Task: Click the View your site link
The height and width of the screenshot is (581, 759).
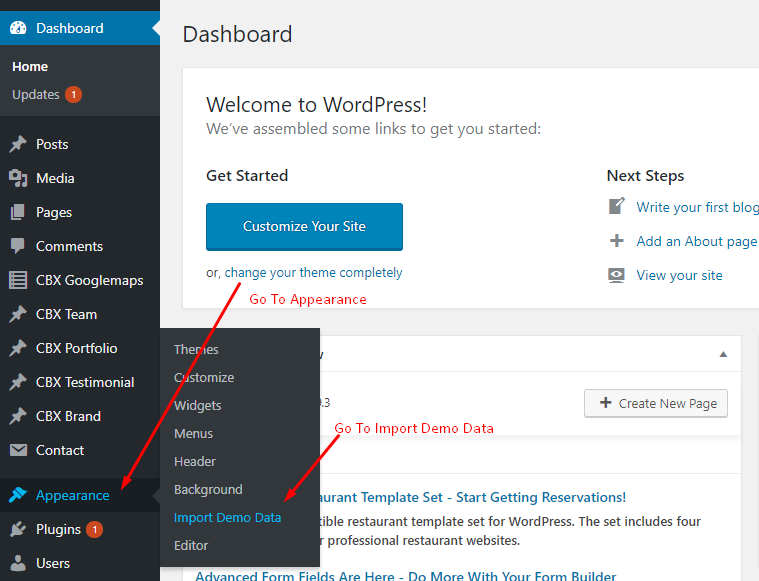Action: point(679,275)
